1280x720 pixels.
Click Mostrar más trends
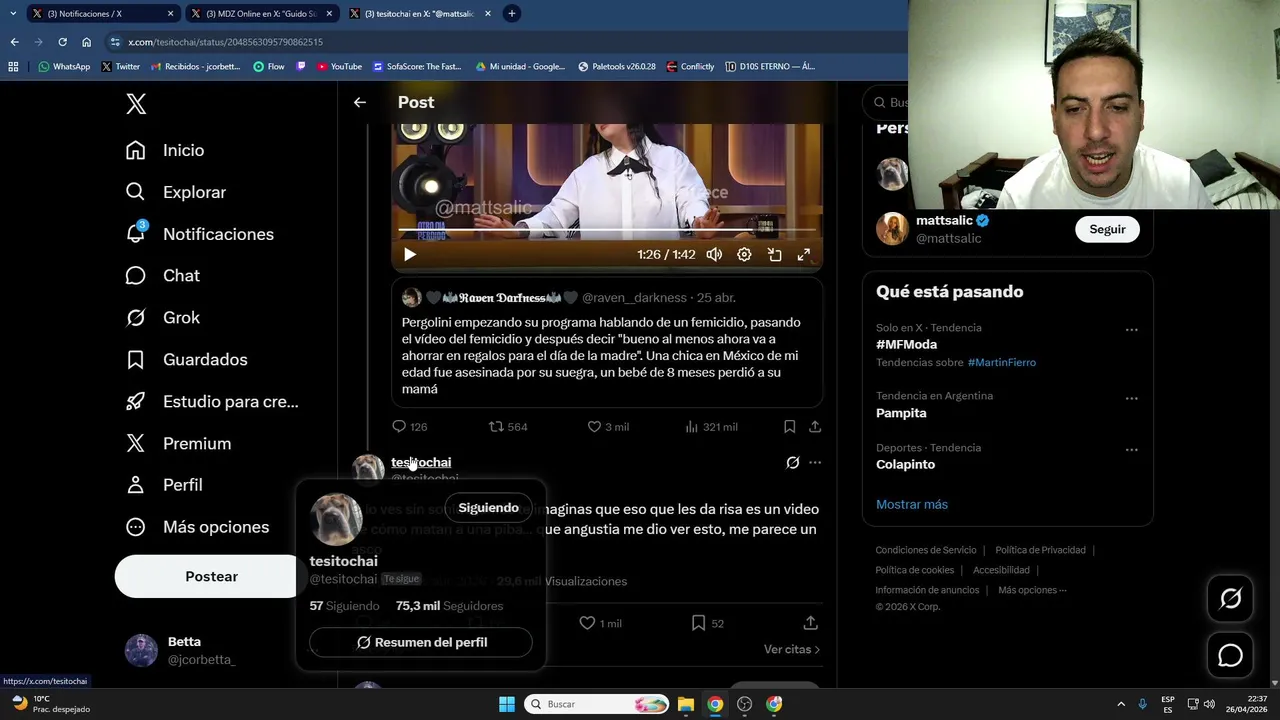[x=911, y=504]
